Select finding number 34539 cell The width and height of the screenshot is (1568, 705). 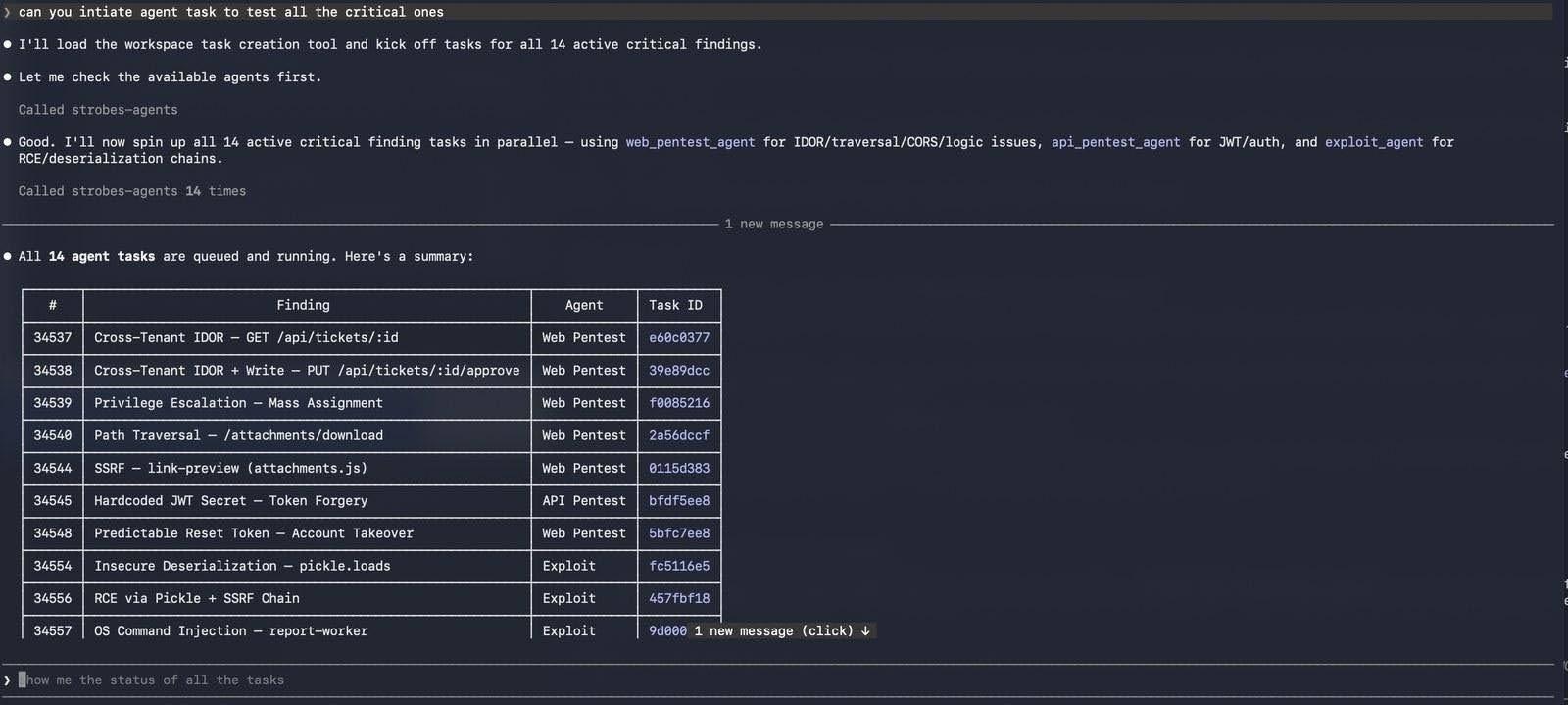[x=53, y=403]
